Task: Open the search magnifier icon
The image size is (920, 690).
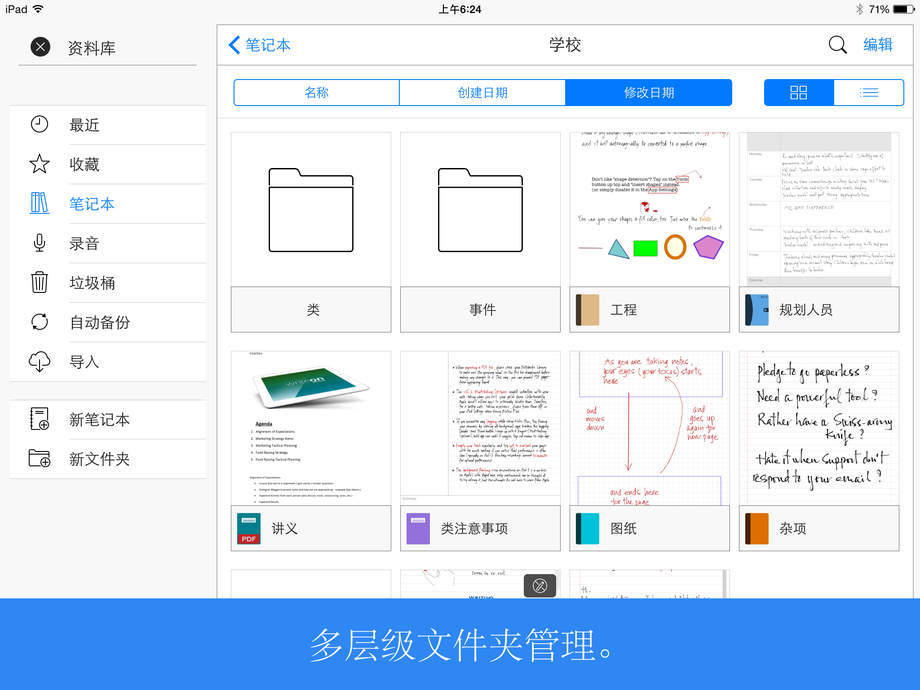Action: 837,45
